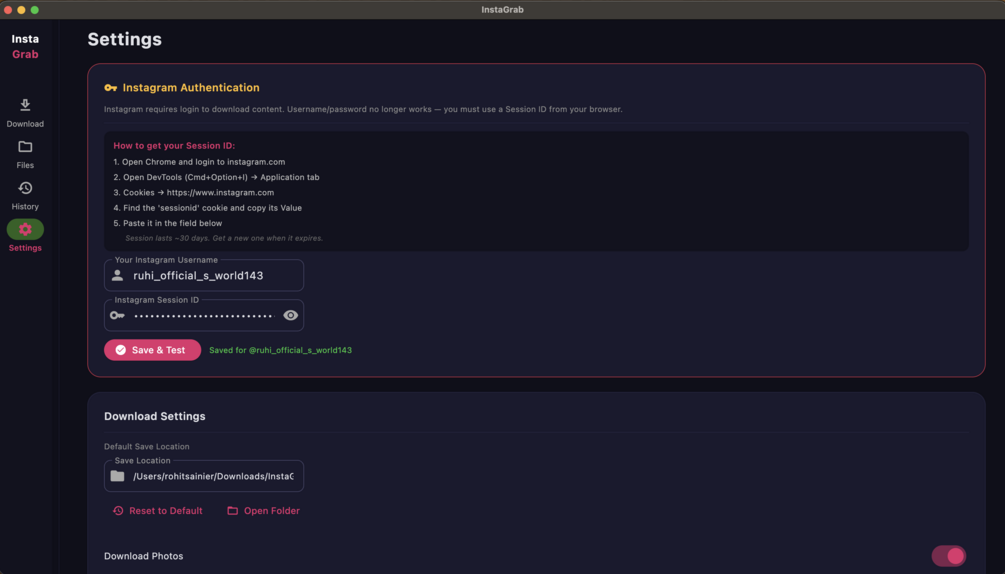The image size is (1005, 574).
Task: Click the InstaGrab logo in sidebar
Action: pos(25,47)
